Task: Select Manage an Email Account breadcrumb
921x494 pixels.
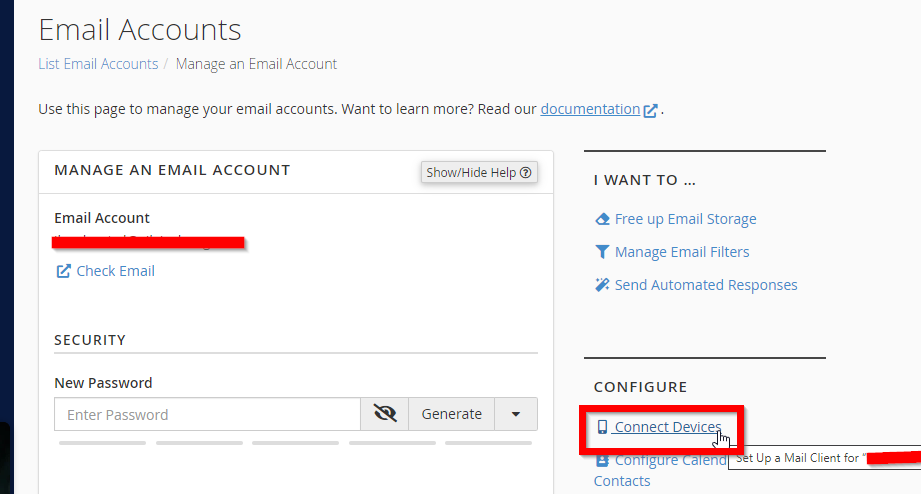Action: 256,63
